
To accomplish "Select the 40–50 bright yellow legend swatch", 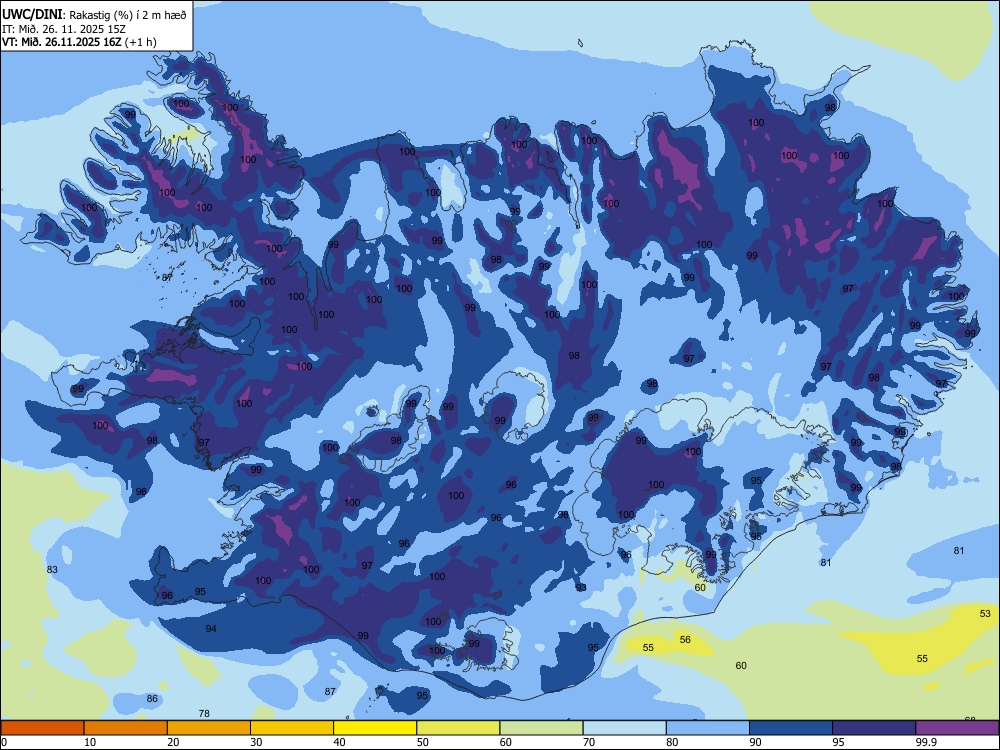I will click(x=375, y=728).
